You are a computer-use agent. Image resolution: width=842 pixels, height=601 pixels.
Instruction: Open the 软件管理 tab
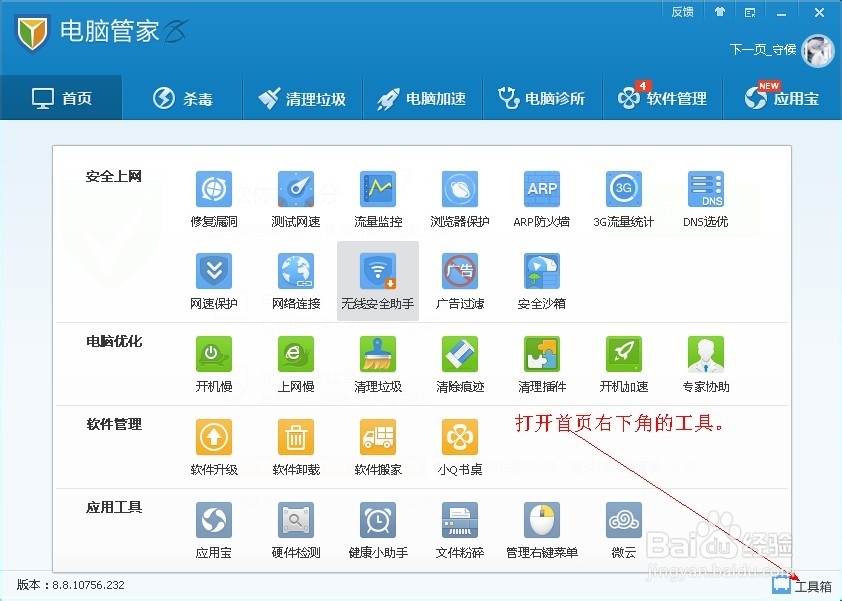coord(663,98)
